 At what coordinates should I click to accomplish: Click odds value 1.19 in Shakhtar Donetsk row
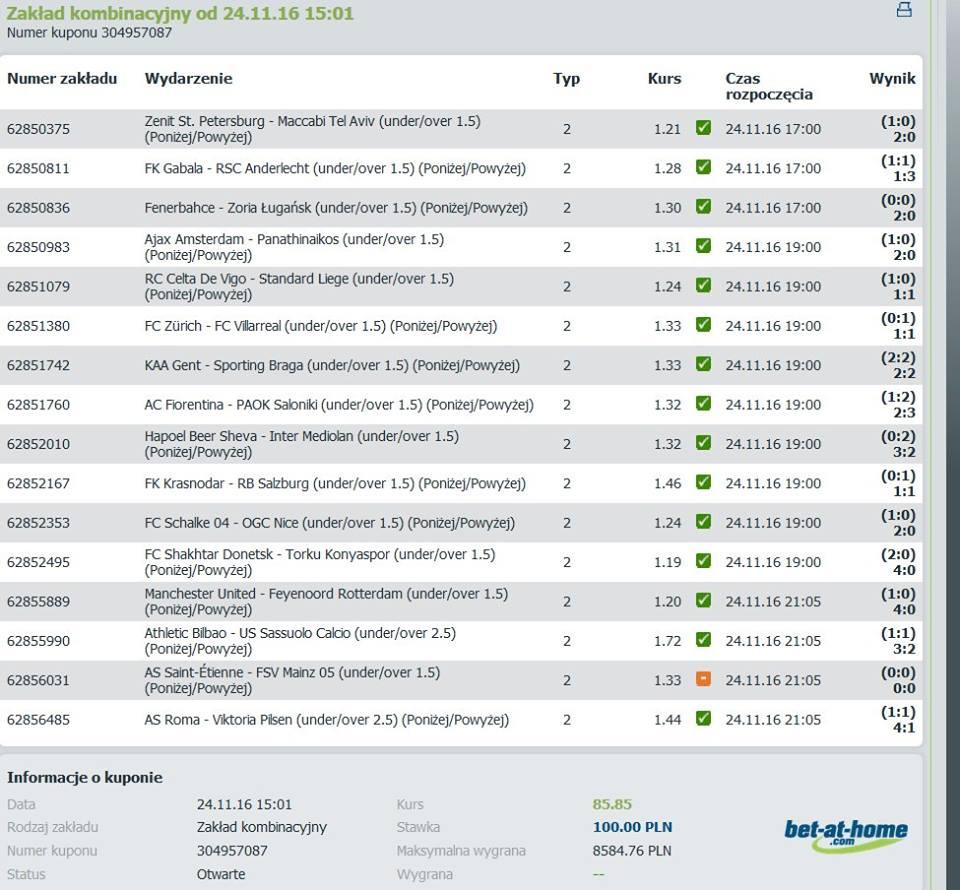[x=667, y=563]
